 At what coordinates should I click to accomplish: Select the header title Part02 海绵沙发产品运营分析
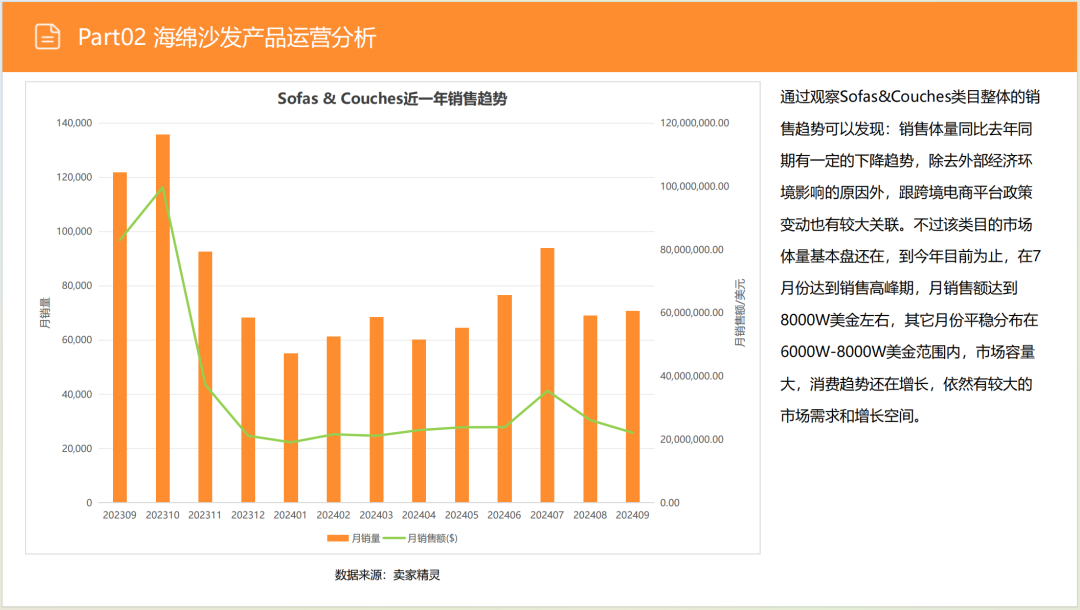point(227,37)
